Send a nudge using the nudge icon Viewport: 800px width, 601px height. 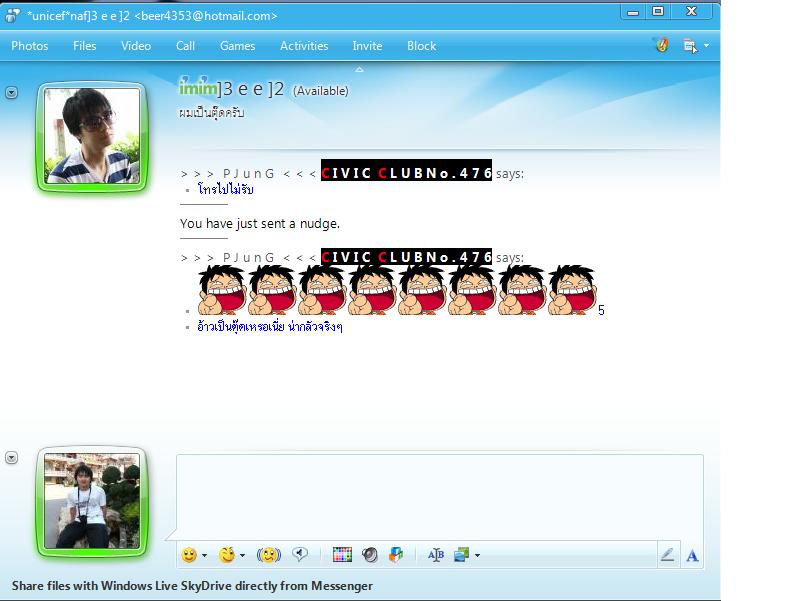pyautogui.click(x=268, y=555)
